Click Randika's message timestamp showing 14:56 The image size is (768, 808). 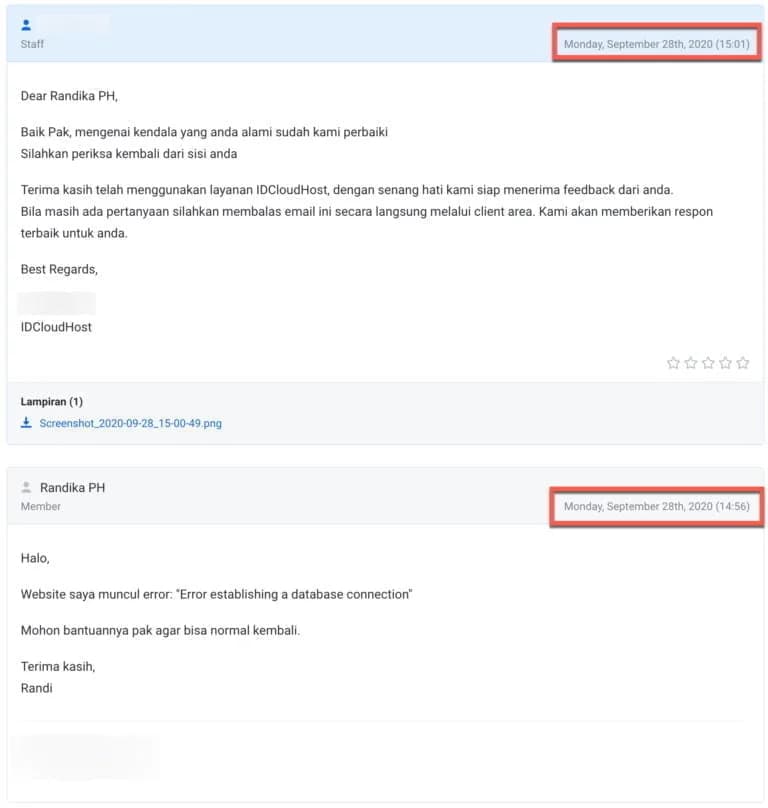tap(656, 506)
